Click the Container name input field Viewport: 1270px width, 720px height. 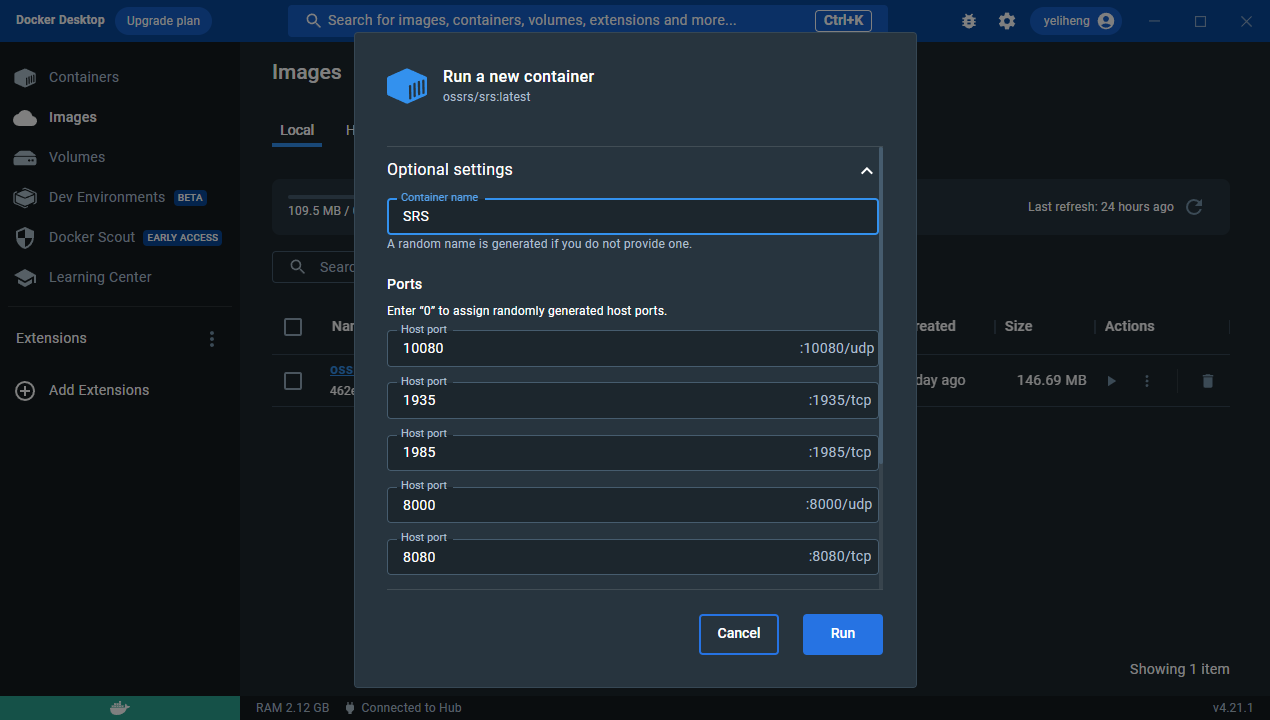coord(632,216)
